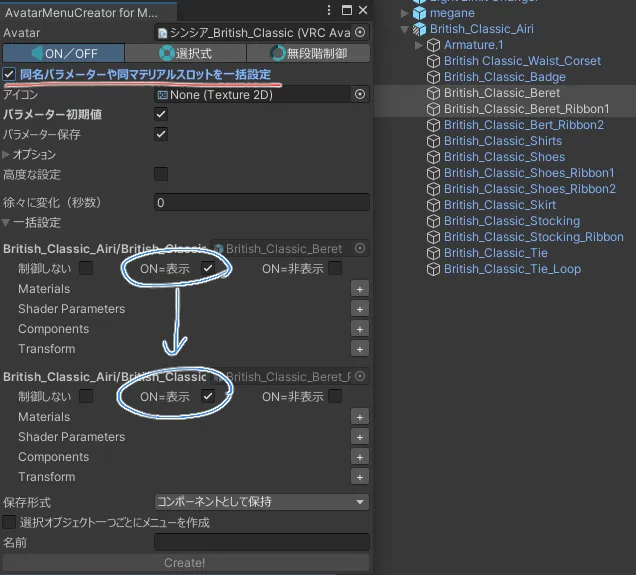Screen dimensions: 636x575
Task: Uncheck the パラメーター保存 checkbox
Action: (161, 134)
